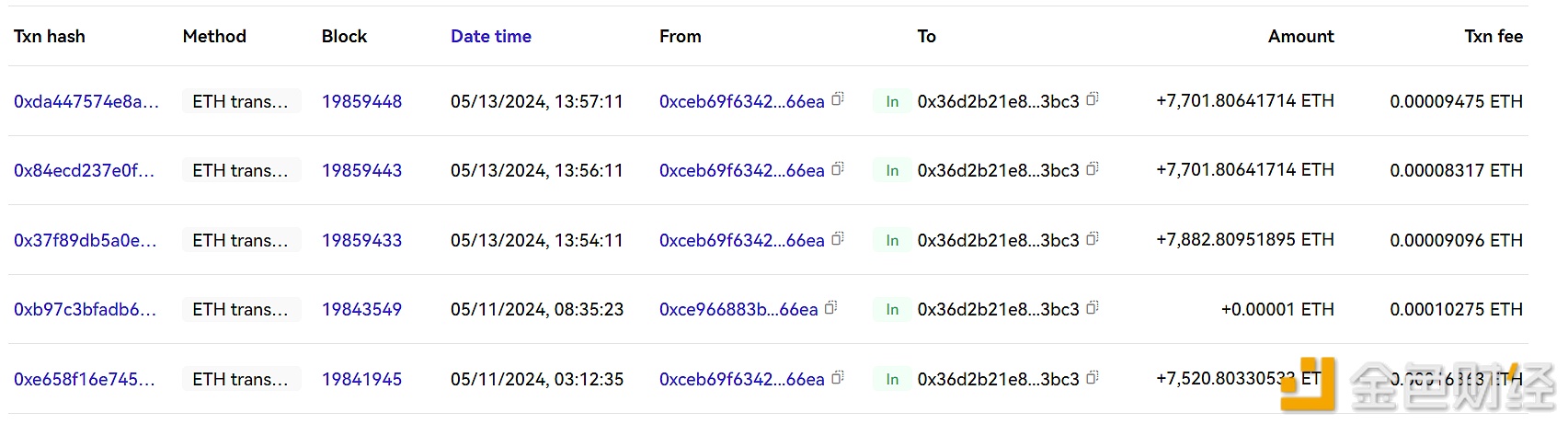
Task: View block 19843549 details
Action: [x=361, y=310]
